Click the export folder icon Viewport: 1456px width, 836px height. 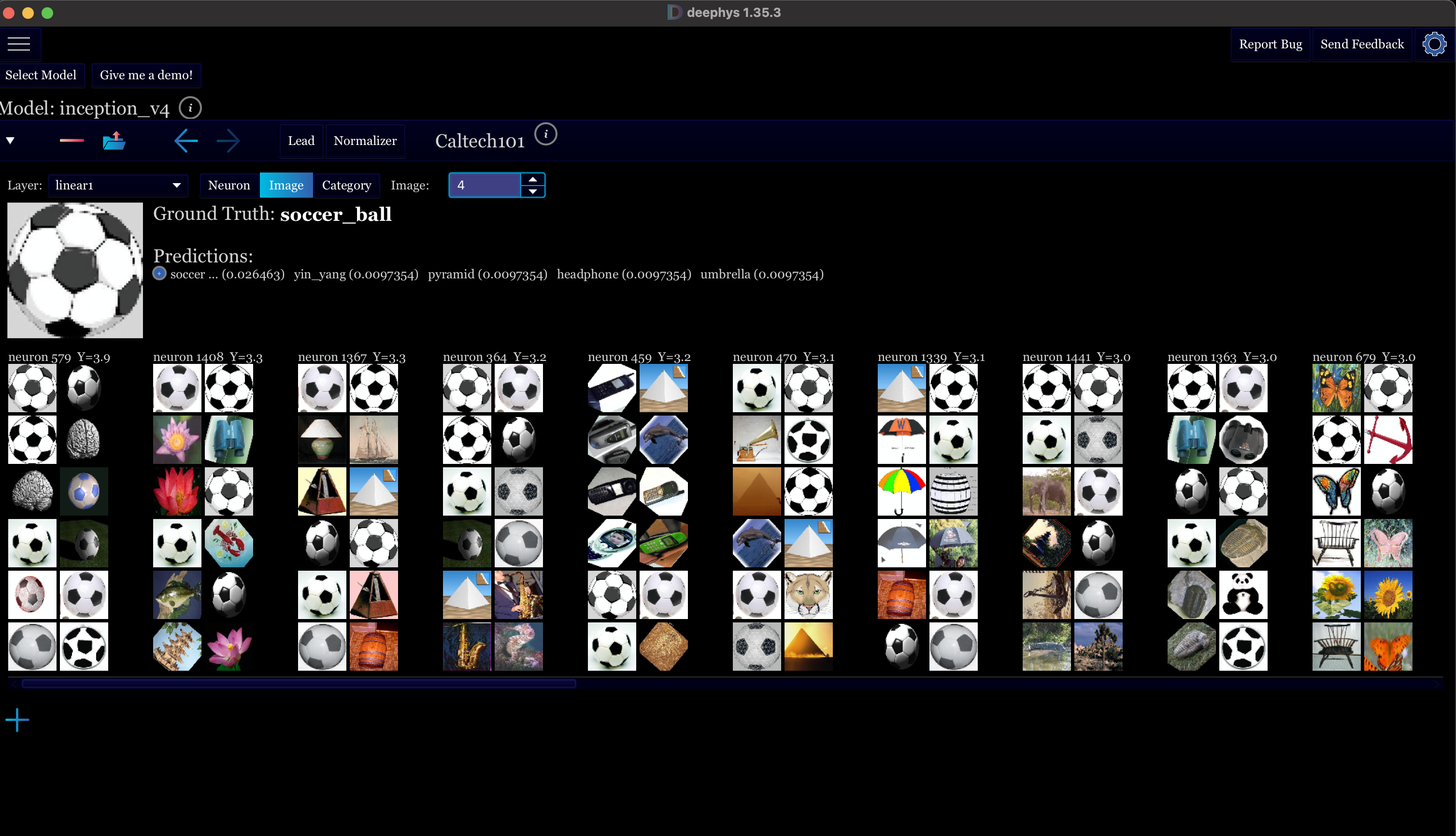(114, 141)
